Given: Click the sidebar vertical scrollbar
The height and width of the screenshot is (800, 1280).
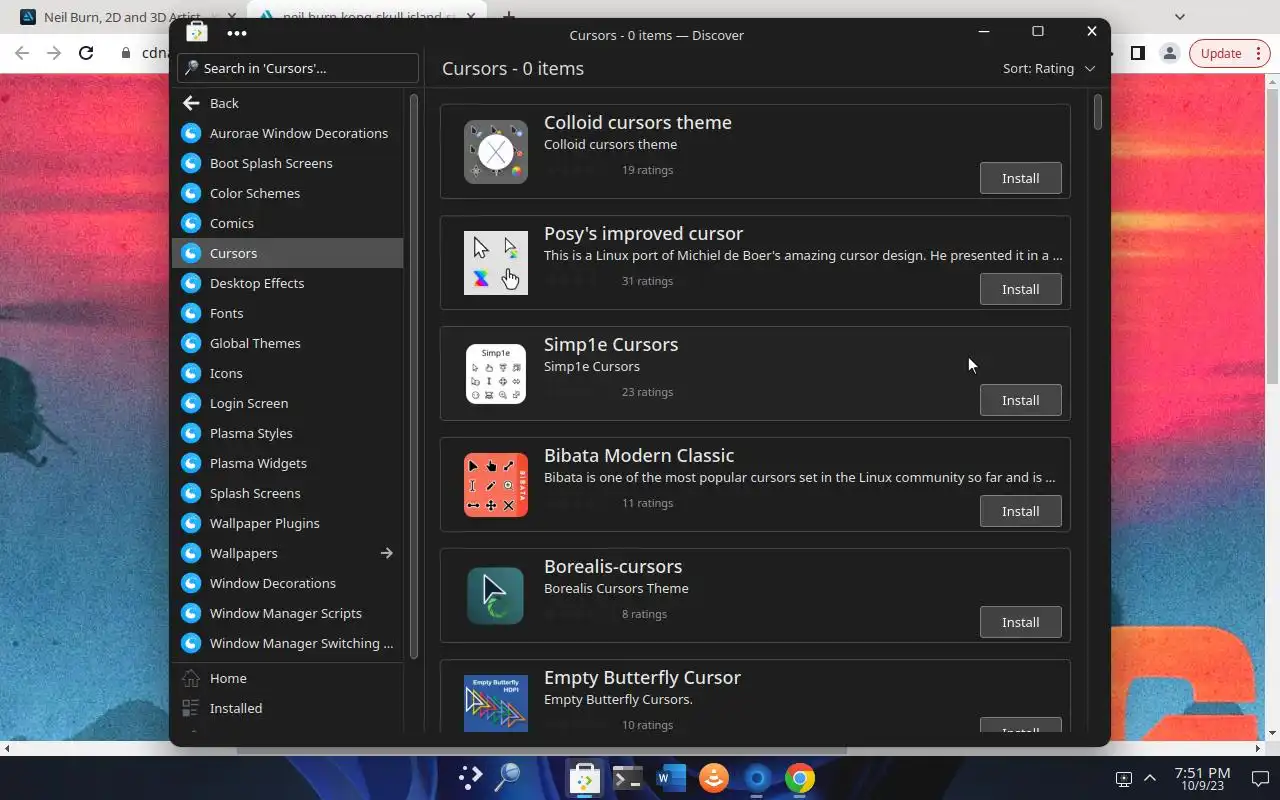Looking at the screenshot, I should click(413, 375).
